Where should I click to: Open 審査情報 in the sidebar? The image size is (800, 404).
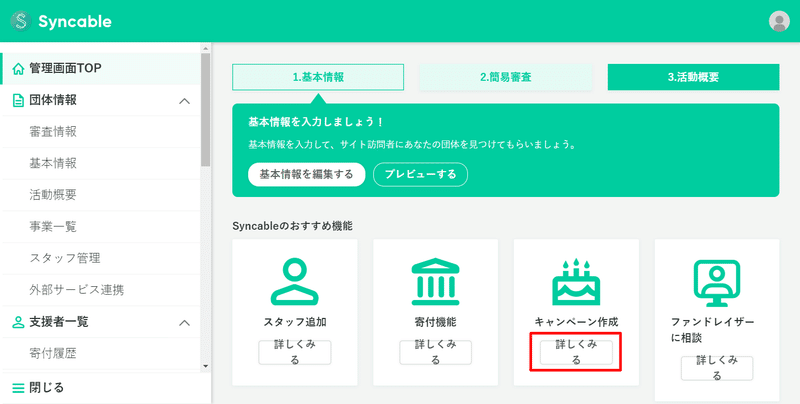tap(102, 132)
